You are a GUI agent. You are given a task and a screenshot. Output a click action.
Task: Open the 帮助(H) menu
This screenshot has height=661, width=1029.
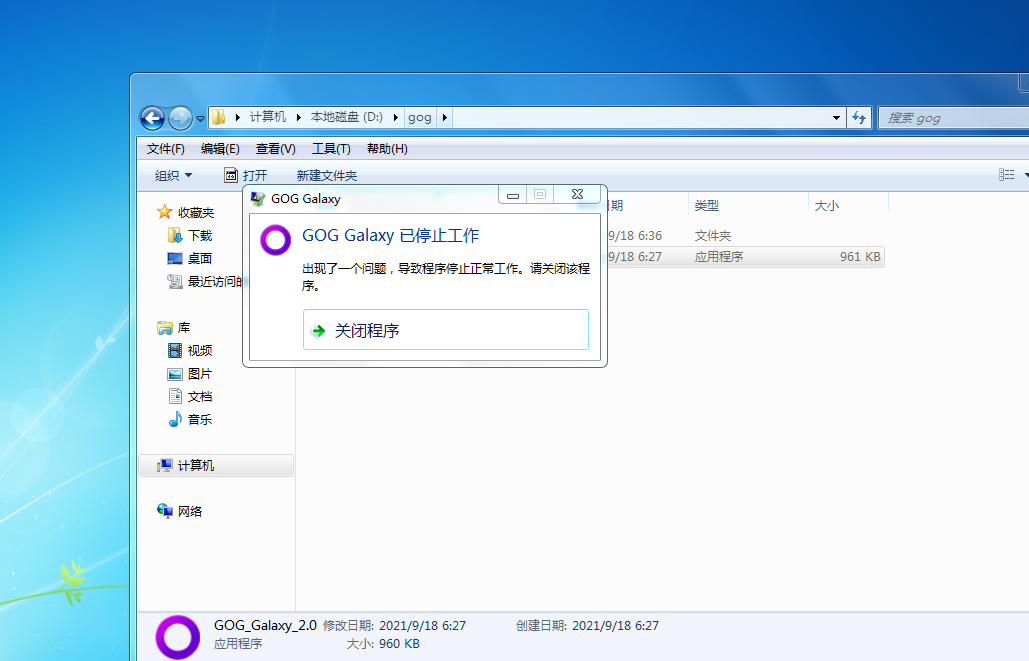(387, 149)
